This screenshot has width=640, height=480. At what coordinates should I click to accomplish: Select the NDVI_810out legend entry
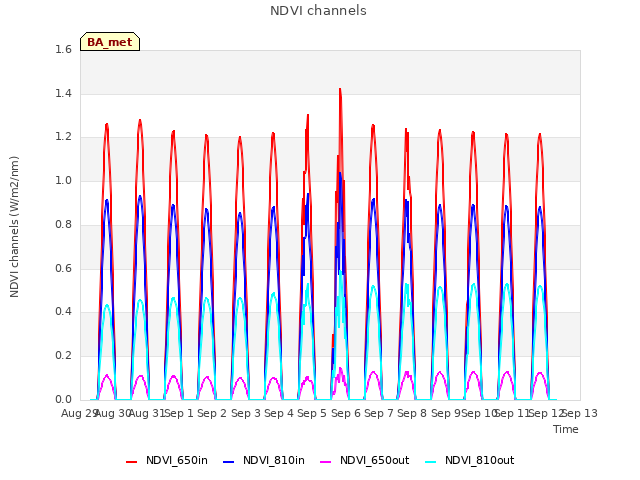(x=469, y=460)
